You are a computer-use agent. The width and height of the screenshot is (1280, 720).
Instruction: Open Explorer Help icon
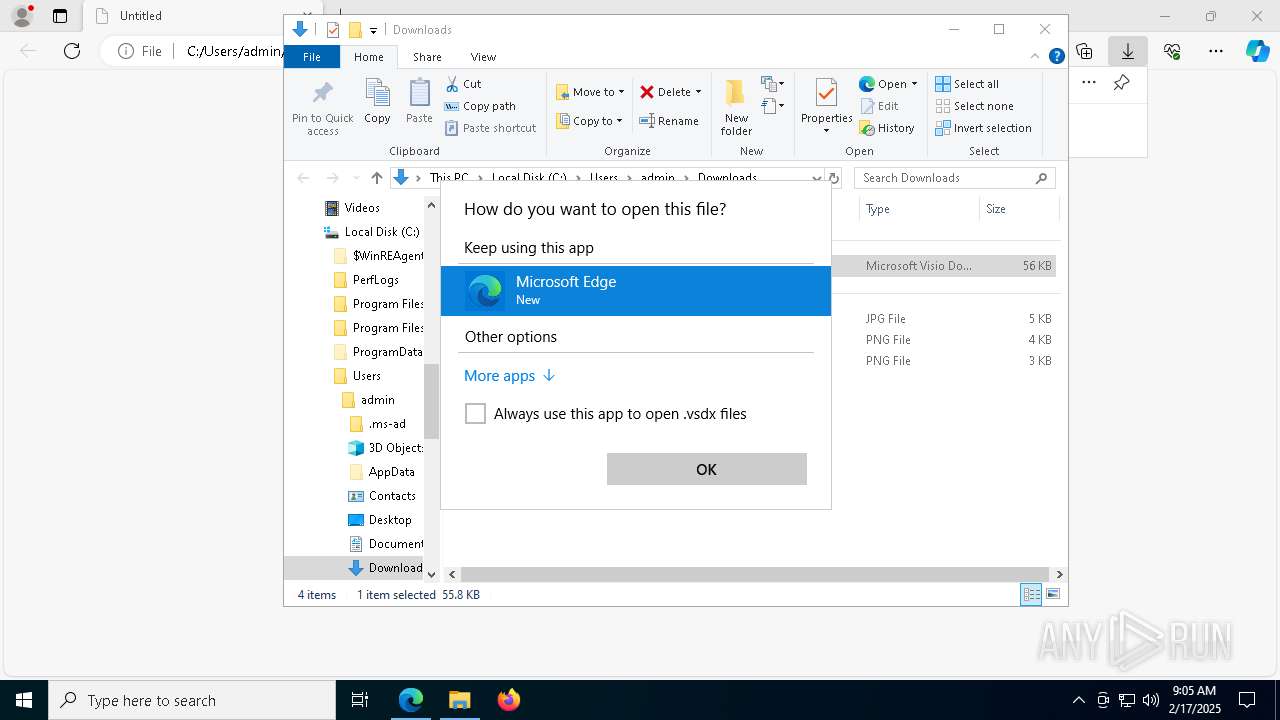point(1056,57)
